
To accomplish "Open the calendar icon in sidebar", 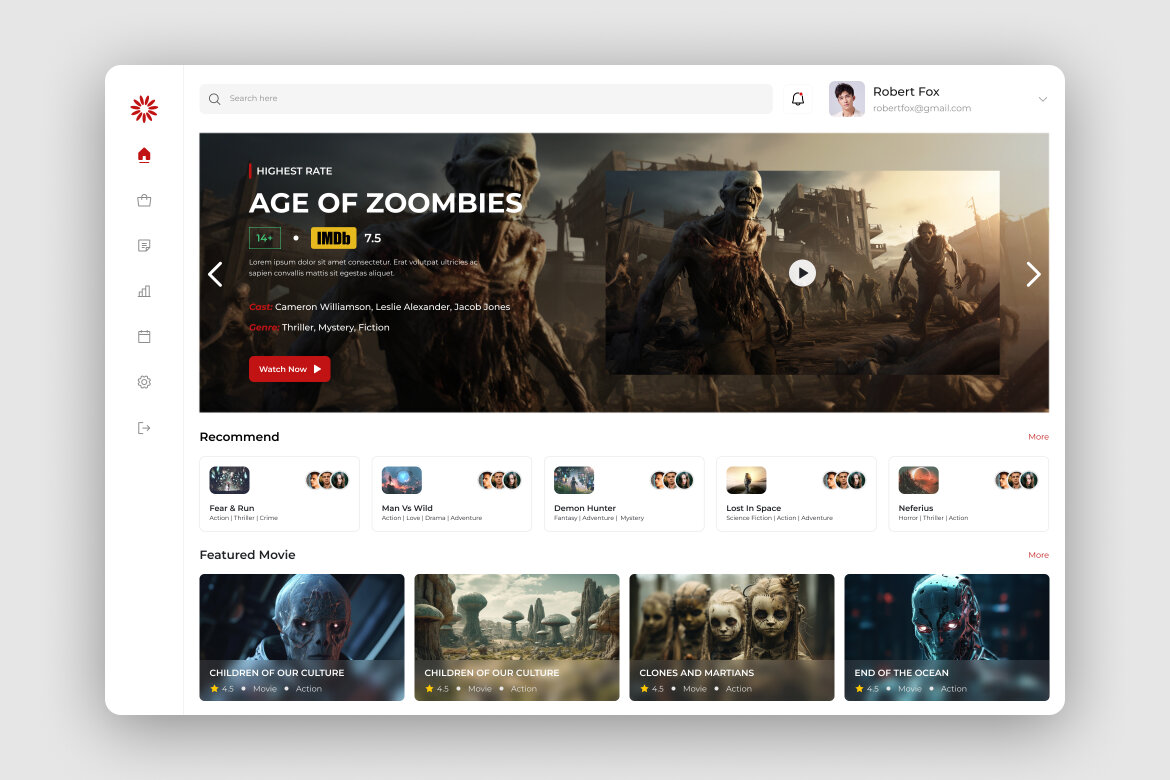I will [x=144, y=337].
